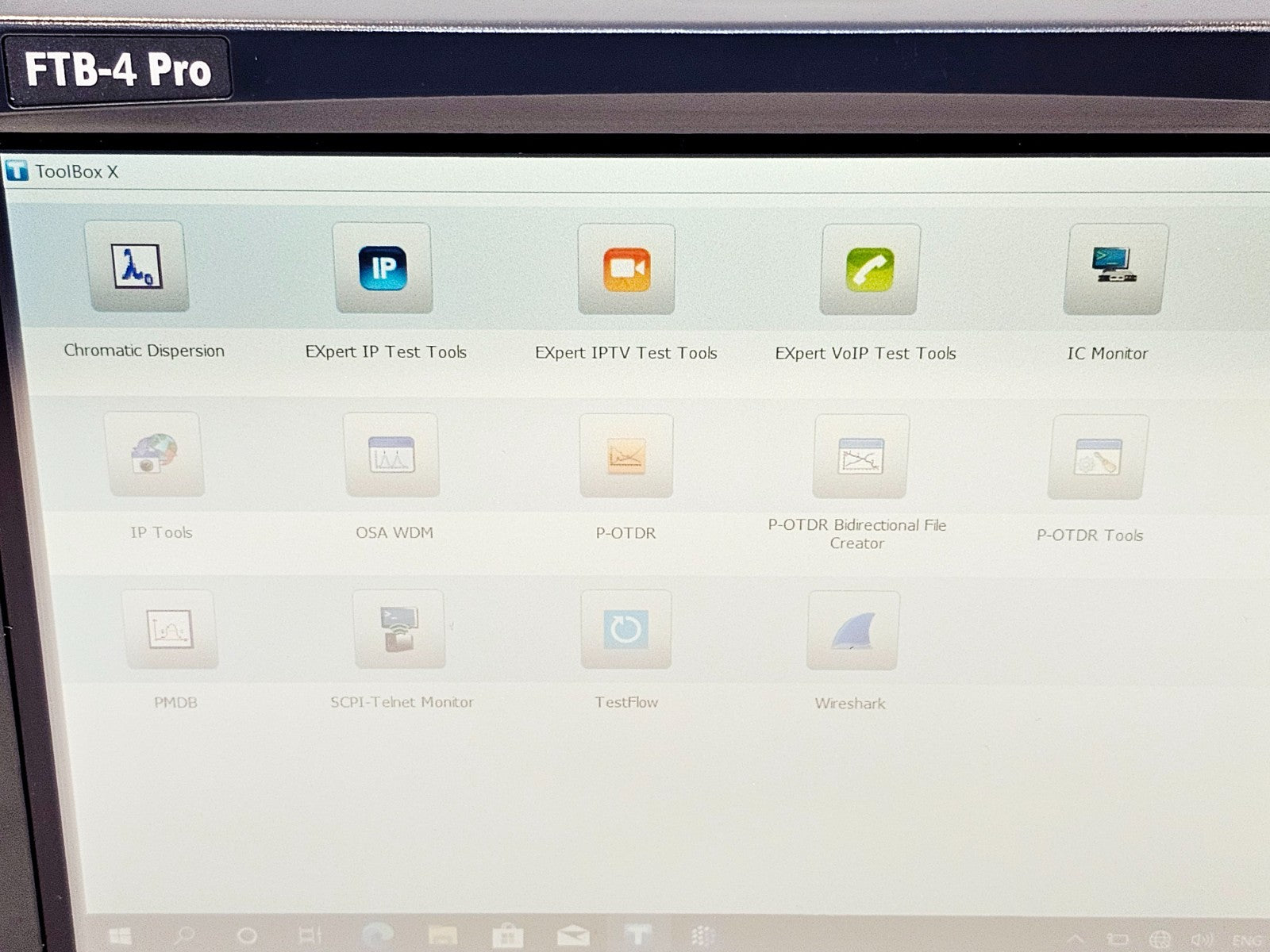This screenshot has height=952, width=1270.
Task: Launch the P-OTDR Tools application
Action: pos(1098,457)
